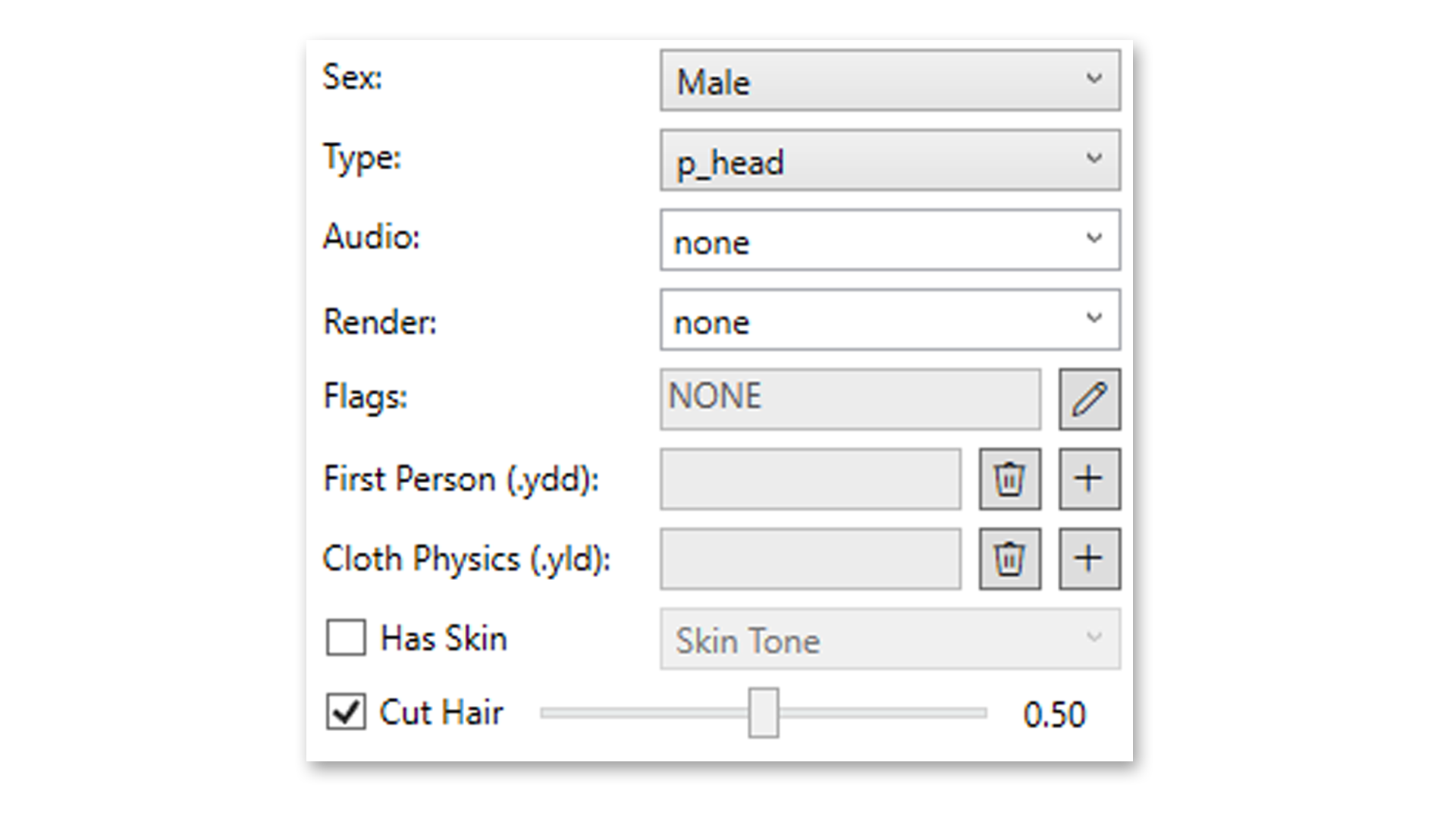Click the pencil icon to edit Flags
The height and width of the screenshot is (819, 1456).
[1089, 400]
